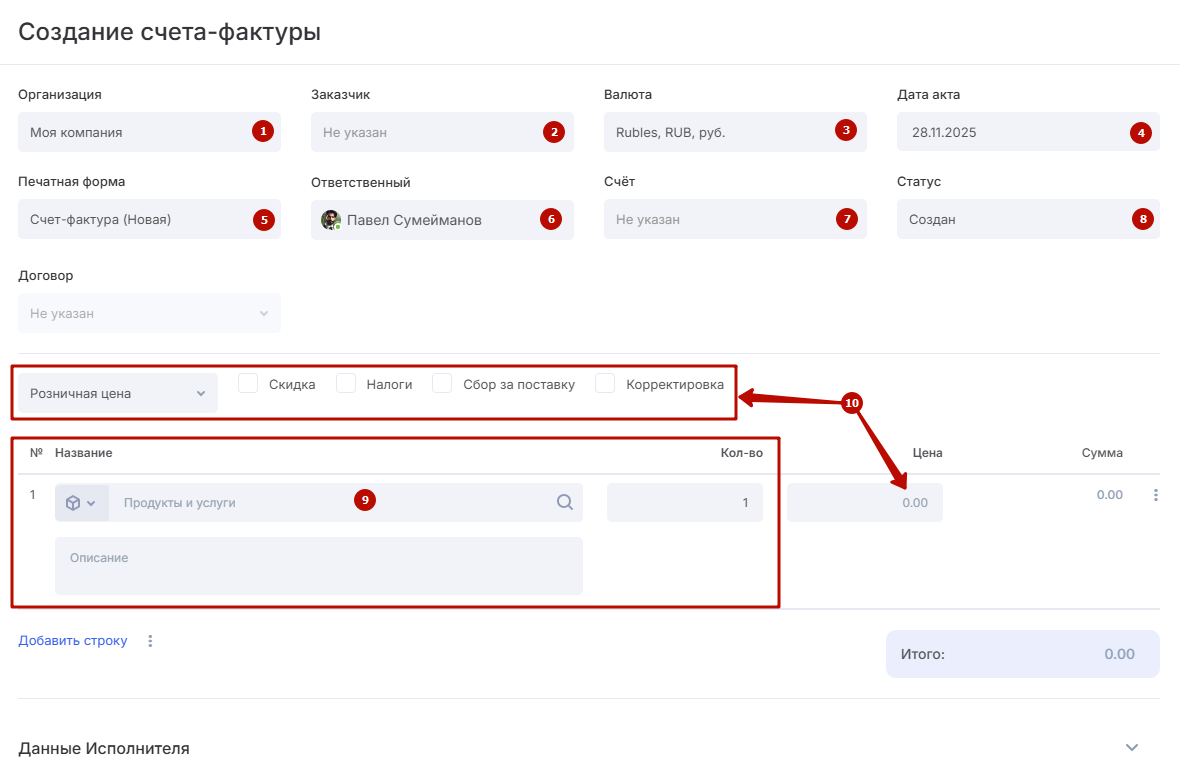Click the search magnifier in Продукты и услуги

[x=565, y=502]
